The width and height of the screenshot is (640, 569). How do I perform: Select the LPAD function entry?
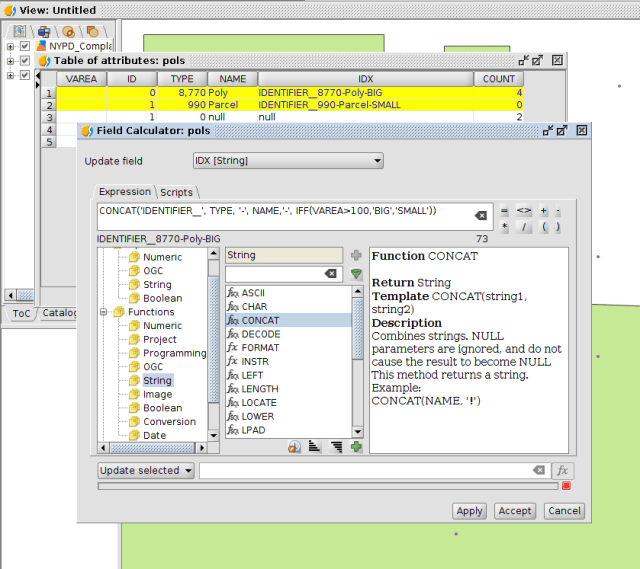pyautogui.click(x=253, y=430)
